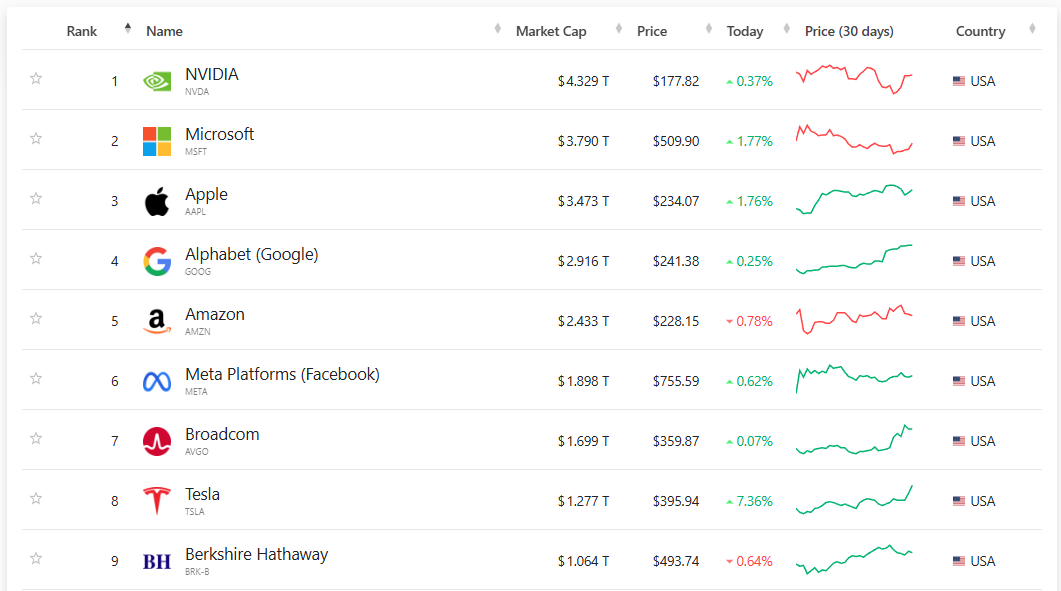Image resolution: width=1061 pixels, height=591 pixels.
Task: View Tesla 30-day price chart
Action: [854, 500]
